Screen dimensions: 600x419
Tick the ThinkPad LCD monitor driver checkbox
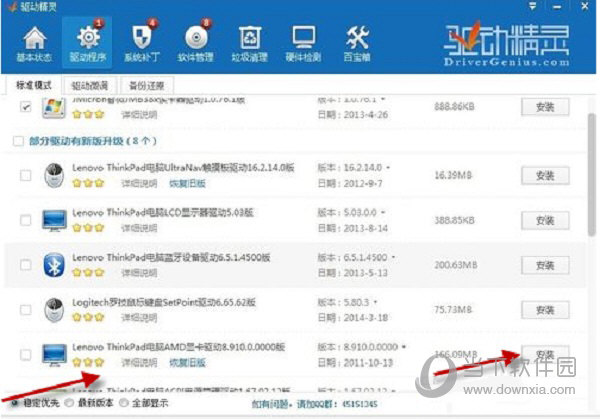[25, 221]
